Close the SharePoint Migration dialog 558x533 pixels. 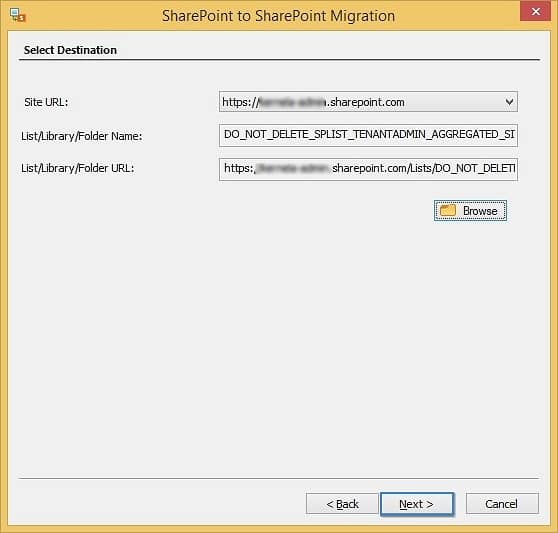[535, 11]
